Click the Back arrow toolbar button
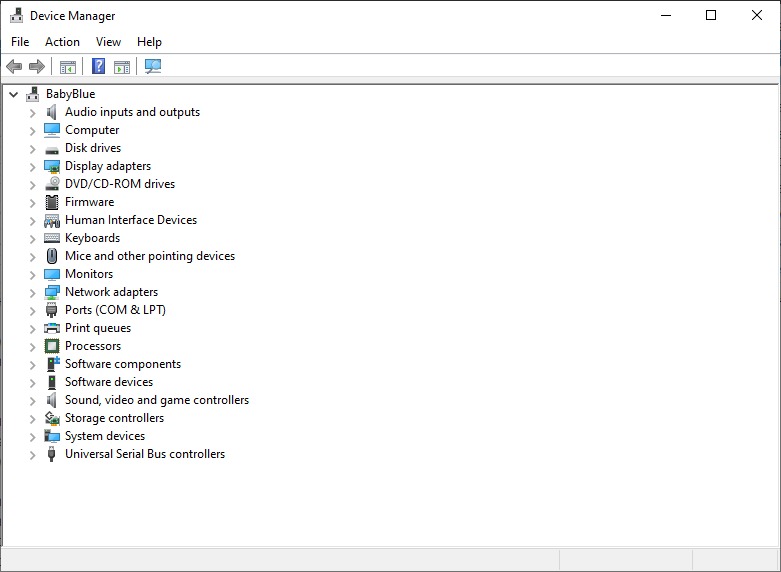The height and width of the screenshot is (572, 781). click(14, 67)
